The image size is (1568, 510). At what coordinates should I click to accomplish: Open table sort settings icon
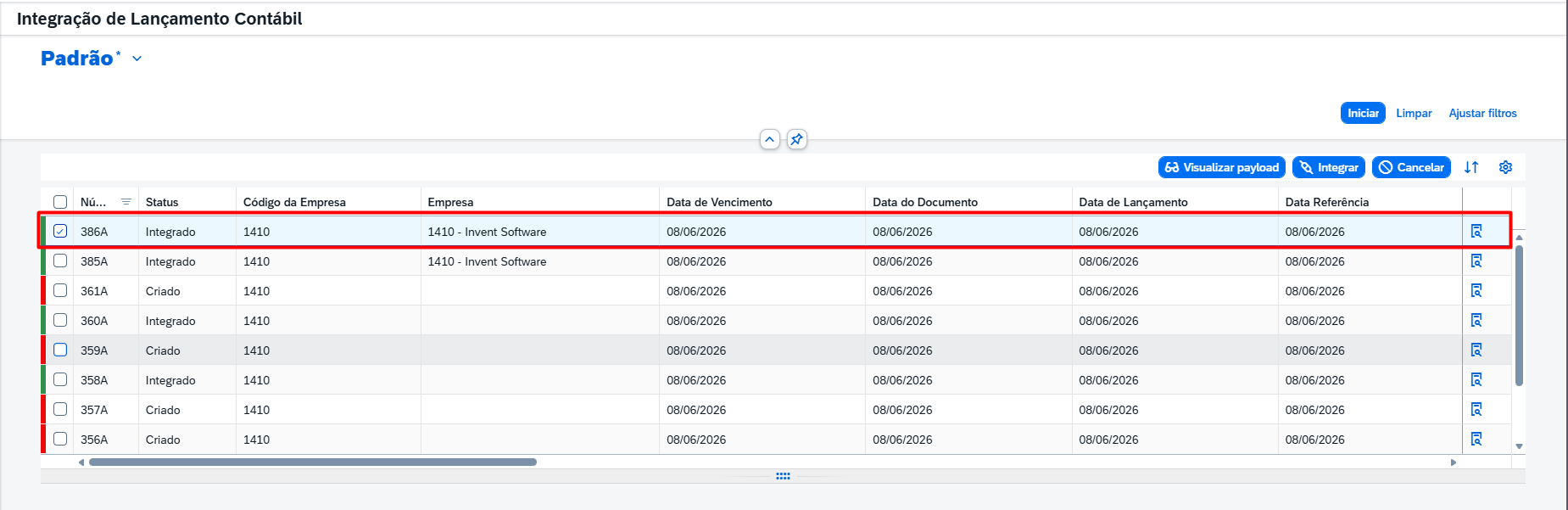pos(1471,167)
